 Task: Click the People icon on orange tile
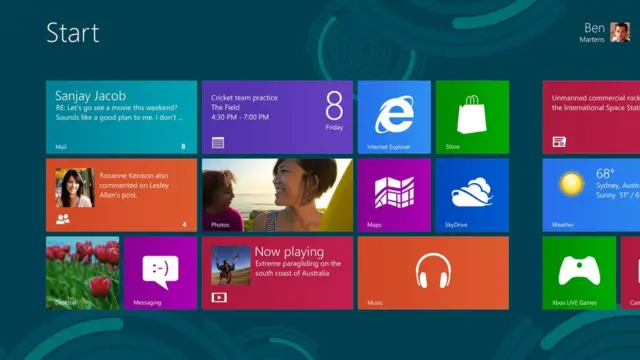pos(63,219)
